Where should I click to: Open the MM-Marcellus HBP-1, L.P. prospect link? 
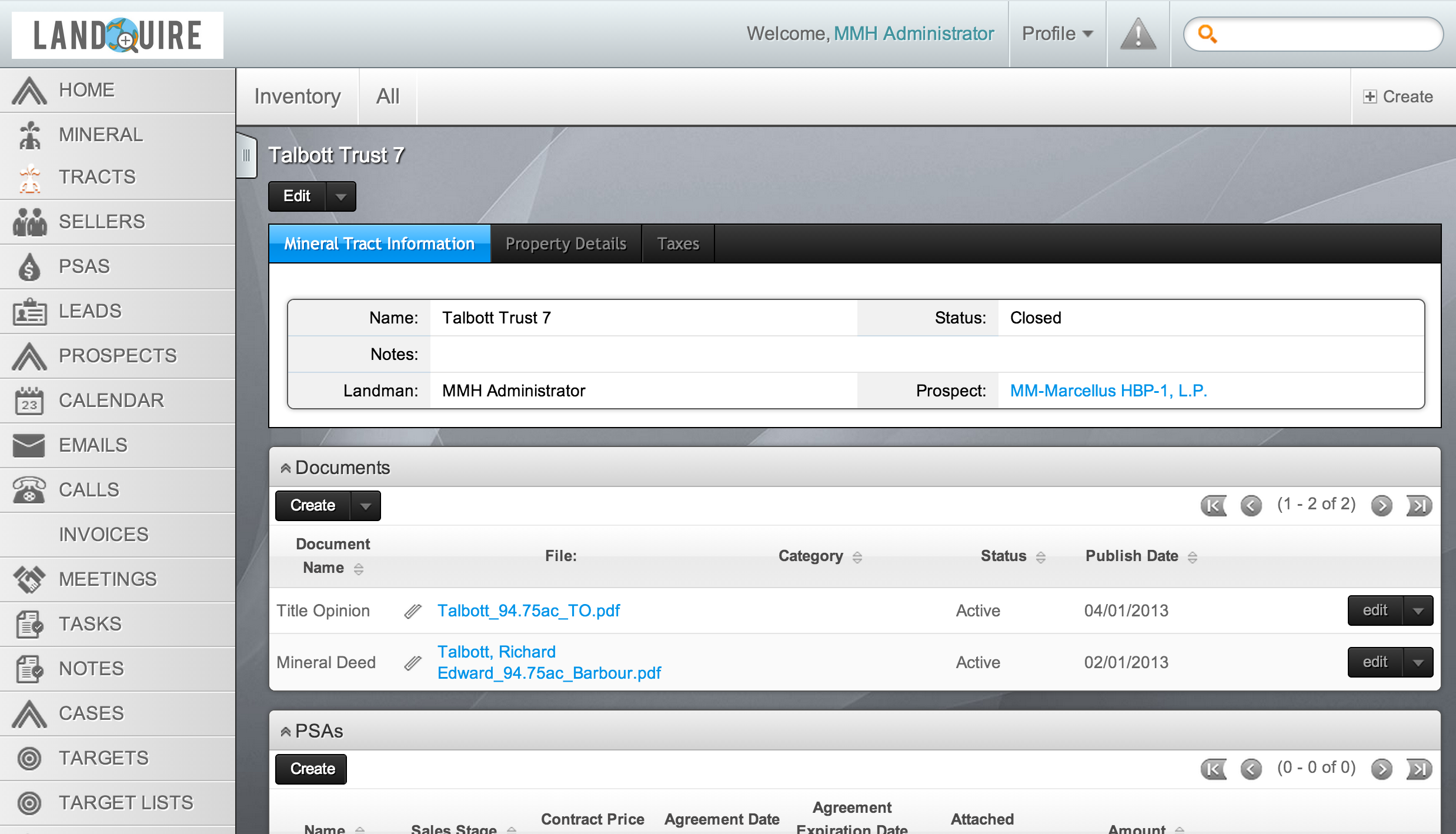click(1108, 391)
